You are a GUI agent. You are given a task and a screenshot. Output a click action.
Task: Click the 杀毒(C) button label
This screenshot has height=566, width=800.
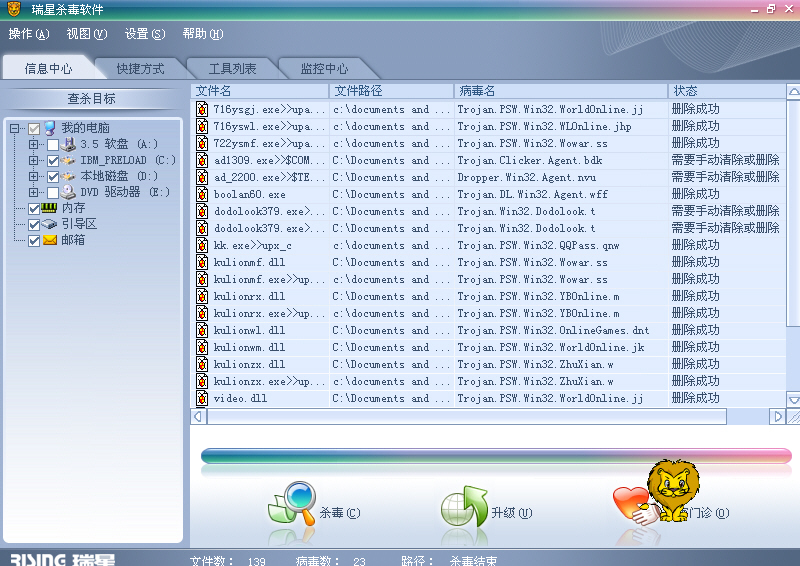[x=340, y=513]
